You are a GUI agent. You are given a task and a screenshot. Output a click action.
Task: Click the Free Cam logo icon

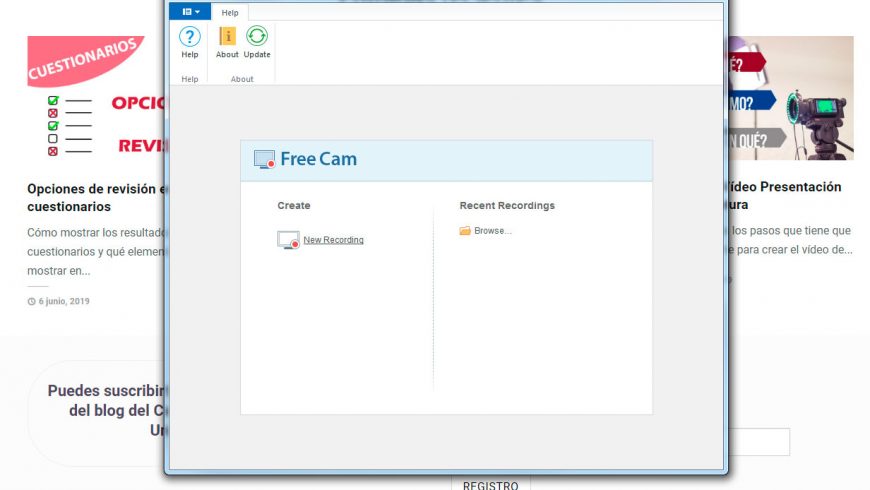[x=264, y=159]
